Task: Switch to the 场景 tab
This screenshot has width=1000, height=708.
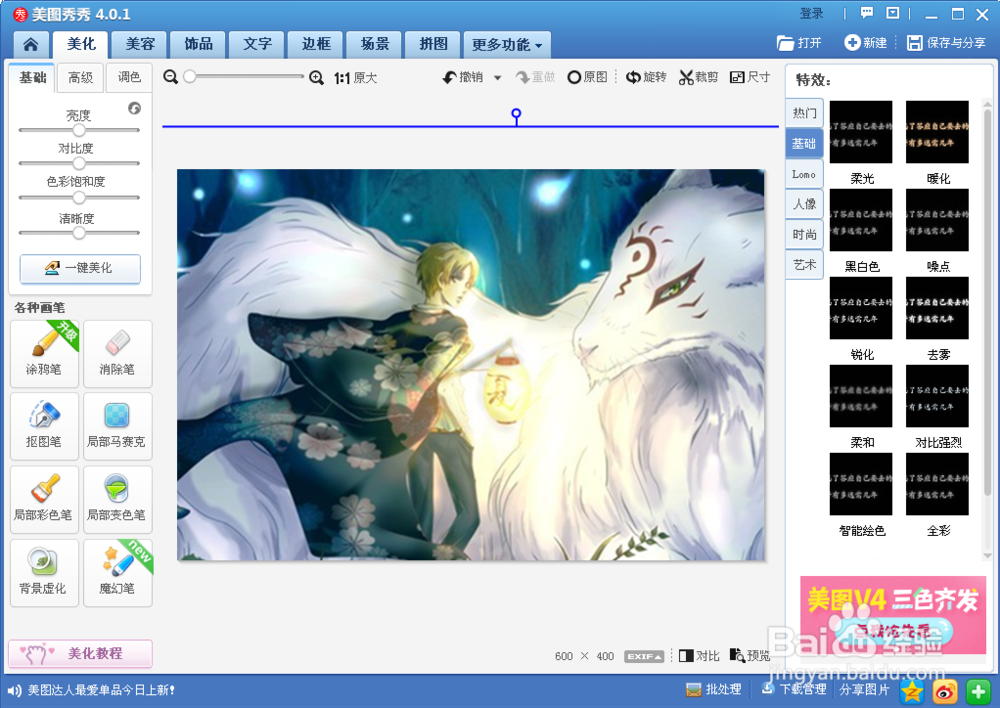Action: [x=375, y=44]
